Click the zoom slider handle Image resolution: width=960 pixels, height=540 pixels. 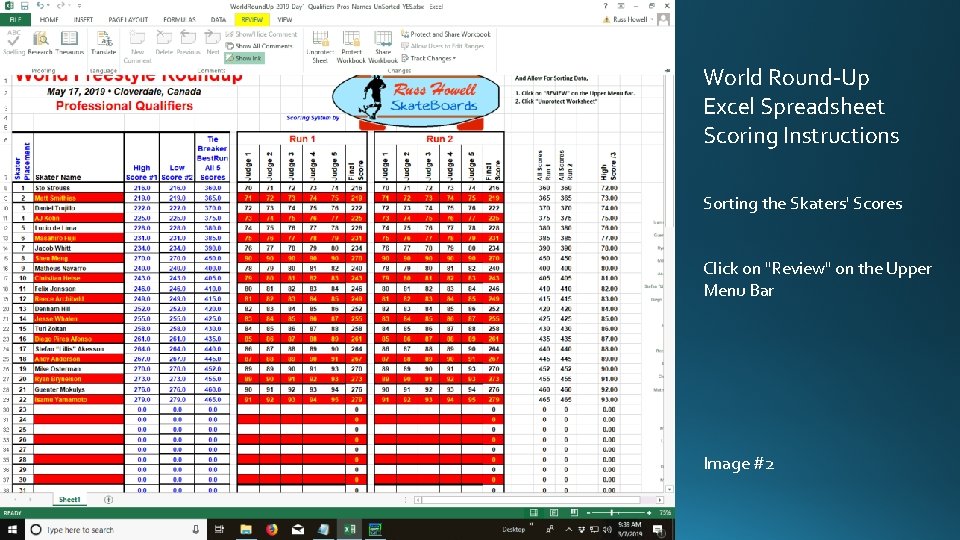point(612,512)
